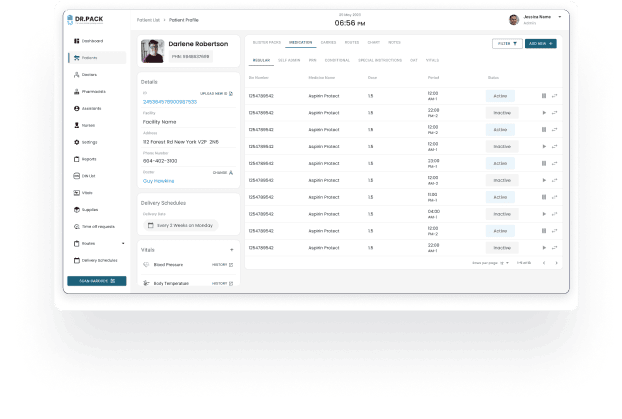Resume the second row Inactive medication
622x419 pixels.
(544, 113)
